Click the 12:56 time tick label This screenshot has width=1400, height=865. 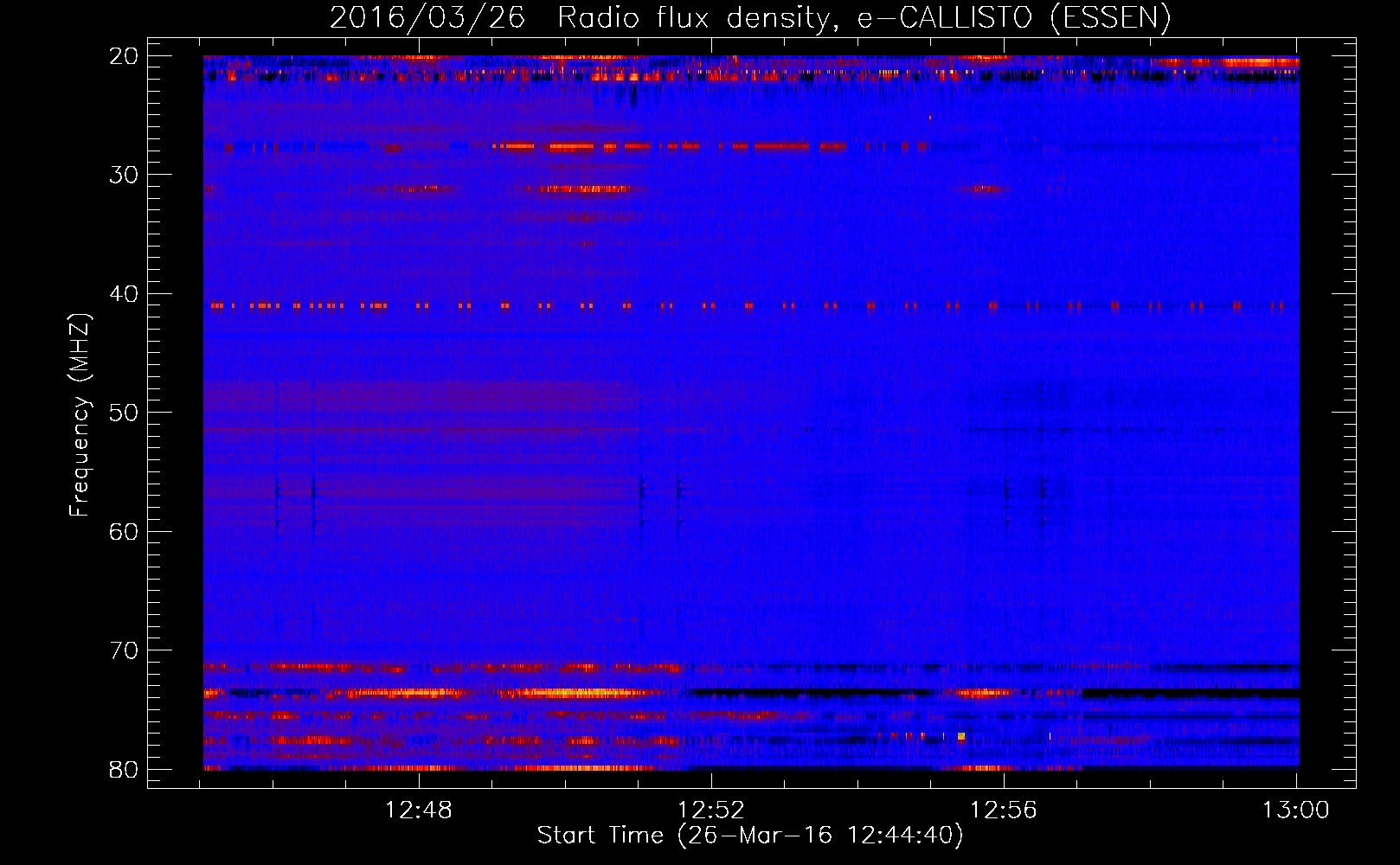click(x=1004, y=811)
